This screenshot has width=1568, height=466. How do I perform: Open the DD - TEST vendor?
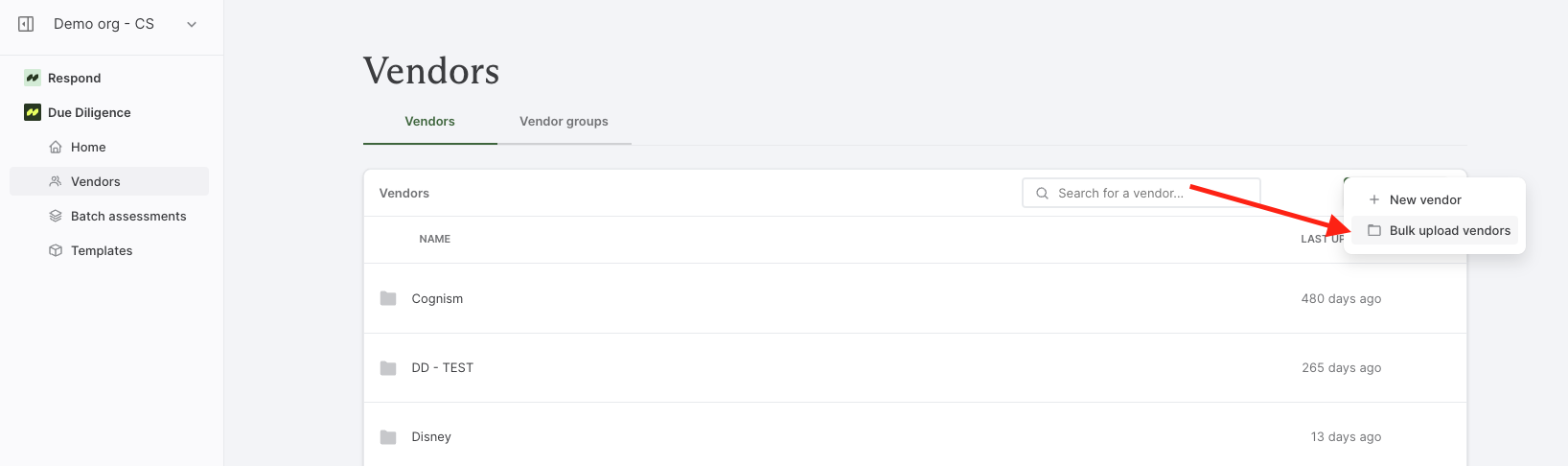click(442, 367)
